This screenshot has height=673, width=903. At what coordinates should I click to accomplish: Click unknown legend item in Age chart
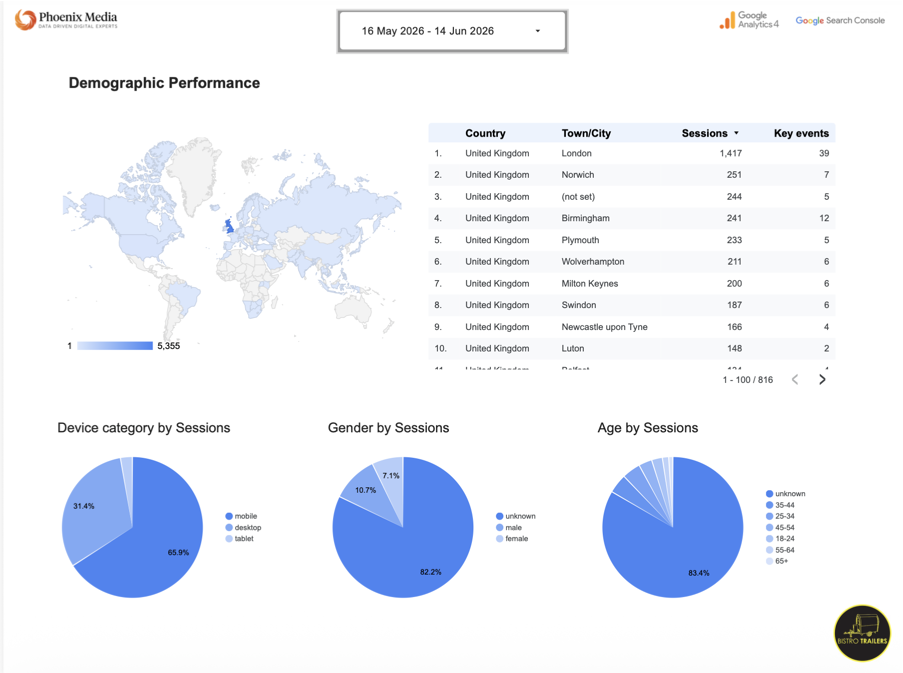[x=786, y=493]
